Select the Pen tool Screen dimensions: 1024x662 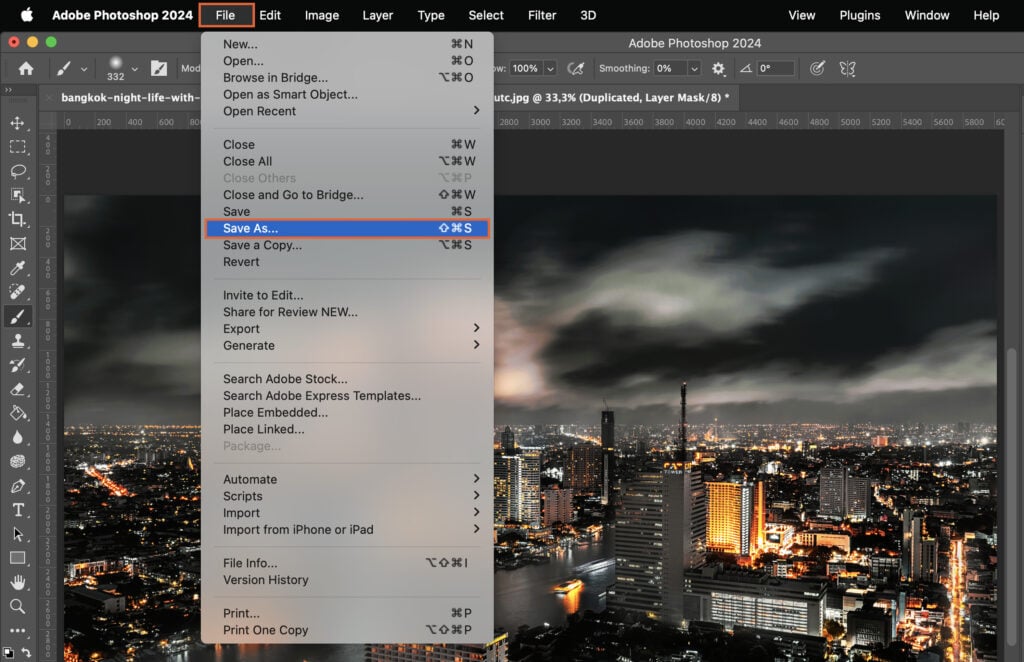[x=20, y=486]
